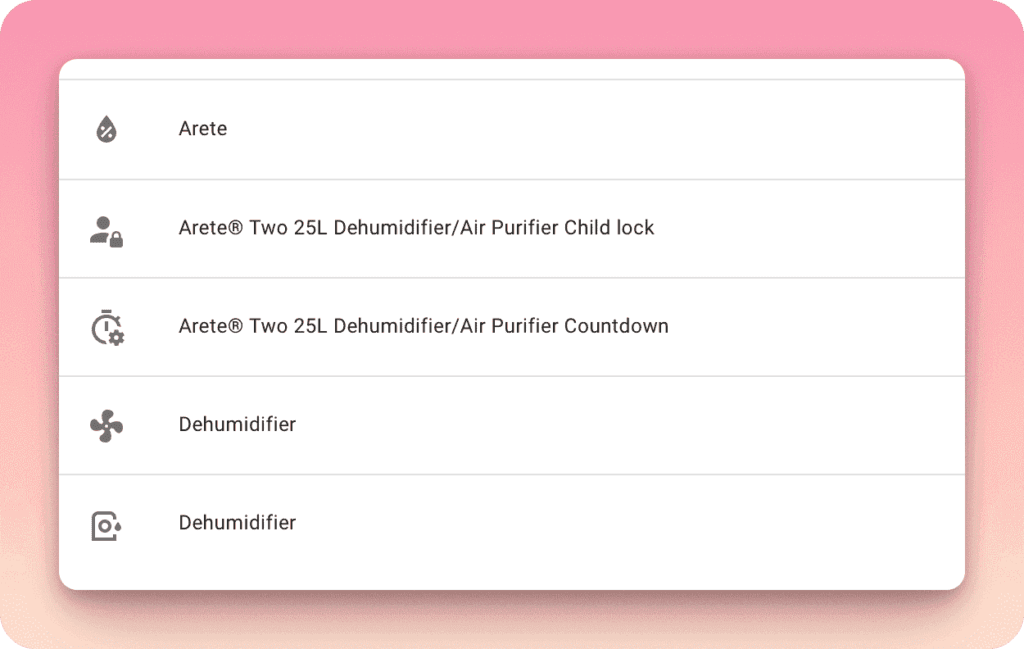Click the countdown timer with gear icon
The height and width of the screenshot is (649, 1024).
coord(106,328)
